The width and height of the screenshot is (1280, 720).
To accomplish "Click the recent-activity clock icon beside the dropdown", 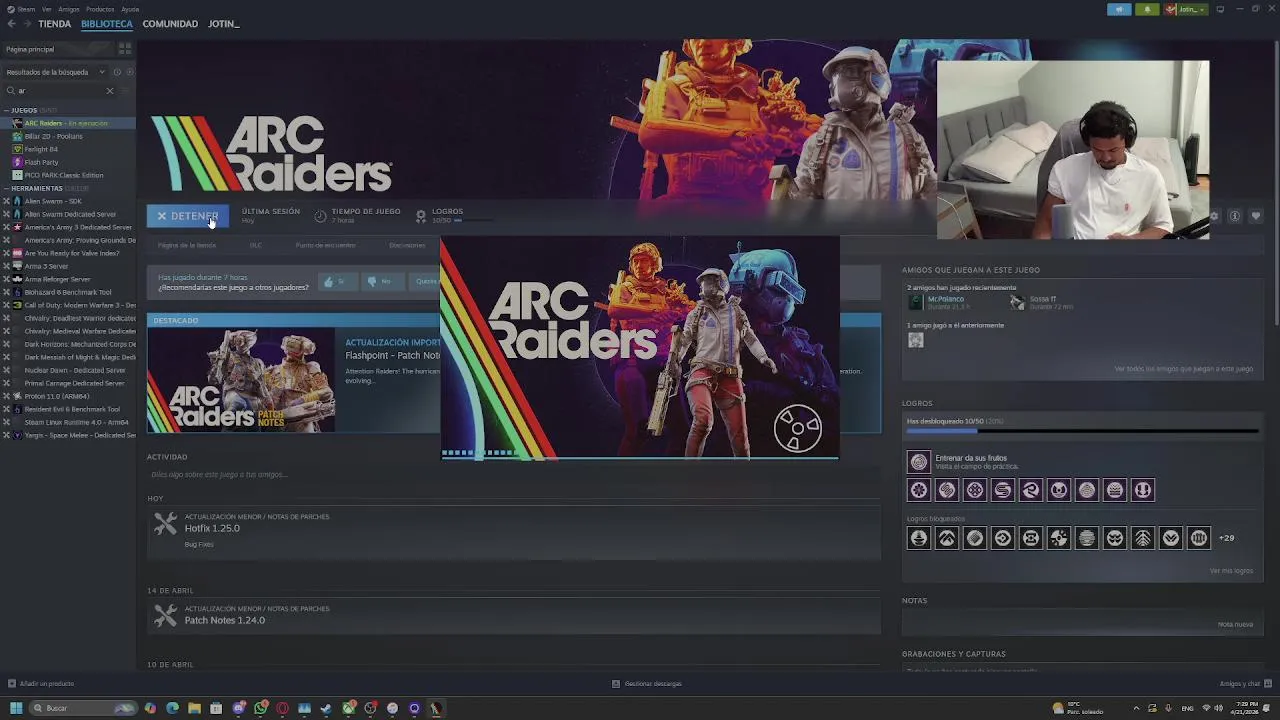I will (x=117, y=72).
